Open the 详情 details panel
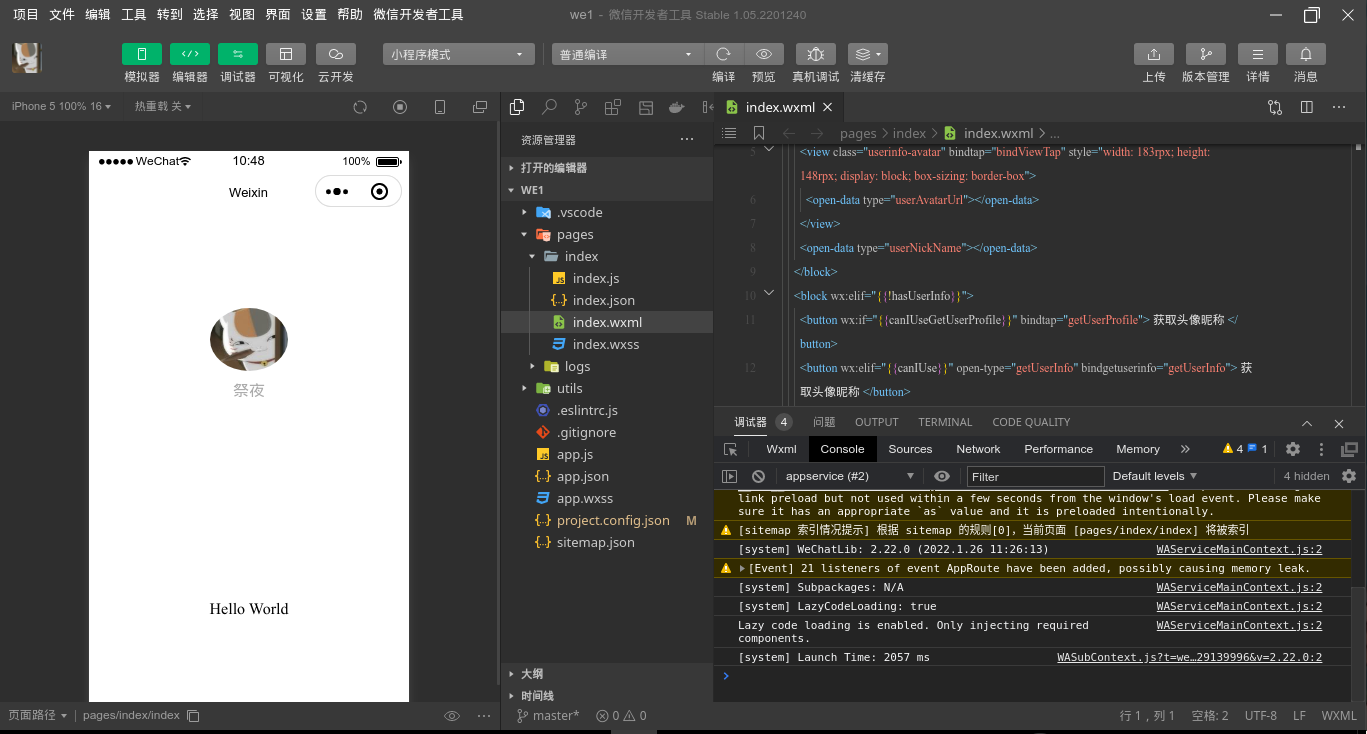 (x=1258, y=54)
